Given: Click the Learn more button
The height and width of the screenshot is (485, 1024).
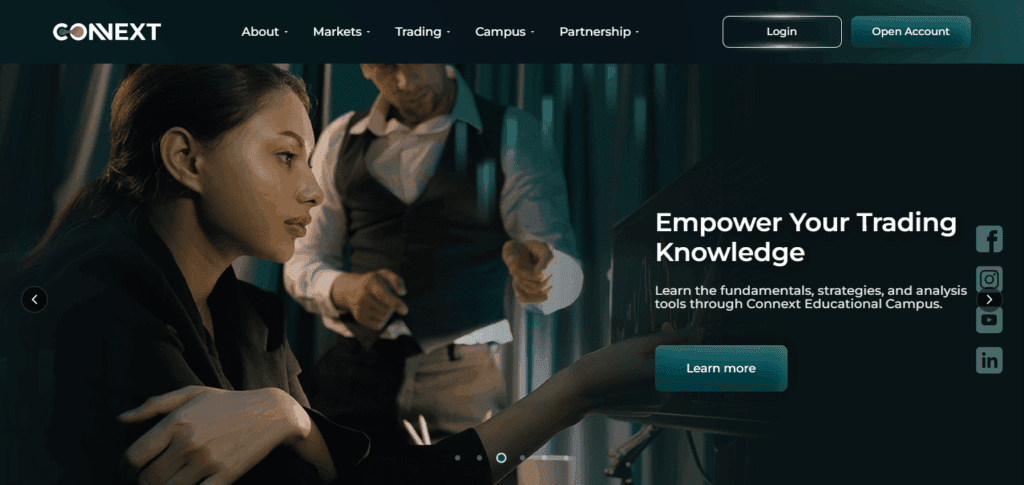Looking at the screenshot, I should [721, 368].
